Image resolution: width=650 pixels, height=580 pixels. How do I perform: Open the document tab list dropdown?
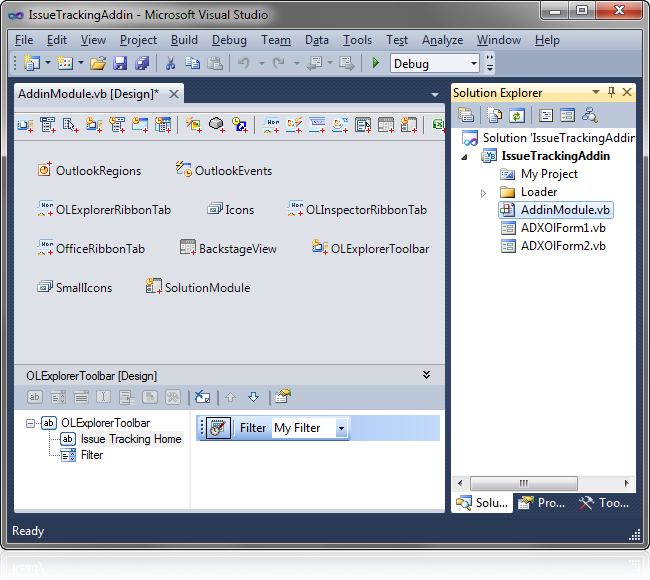(x=435, y=95)
